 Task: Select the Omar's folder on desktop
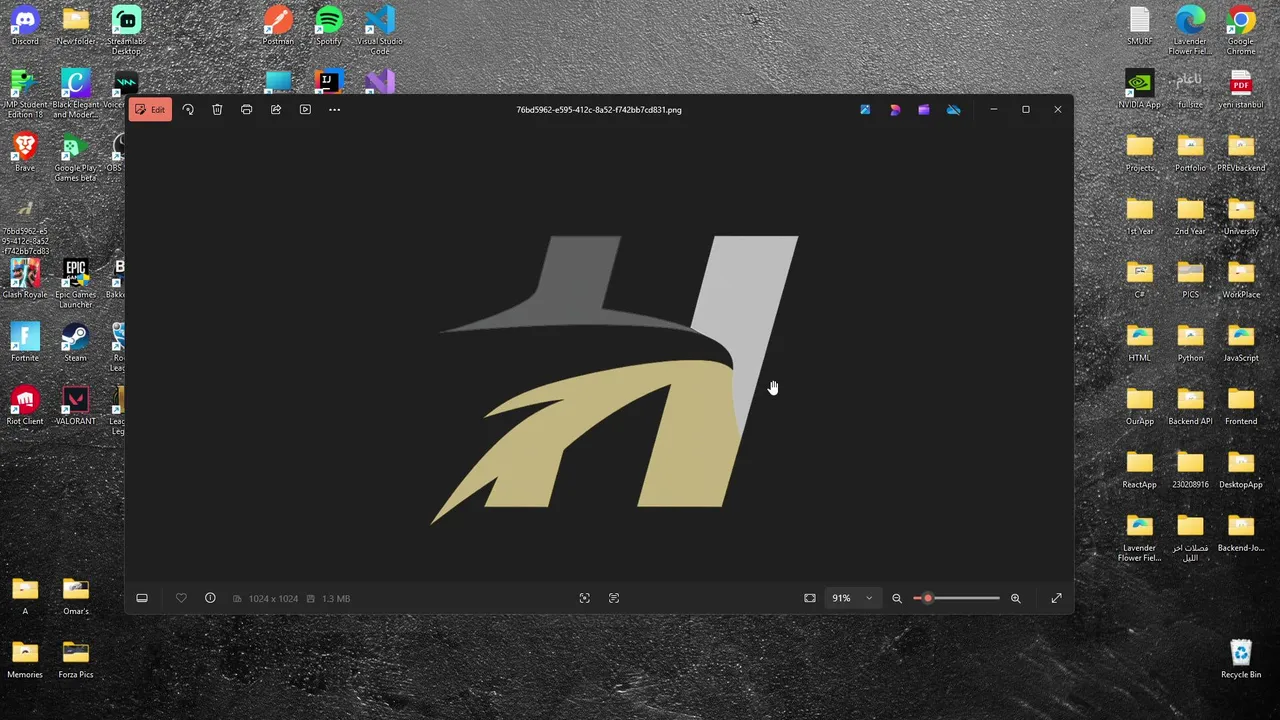point(76,596)
